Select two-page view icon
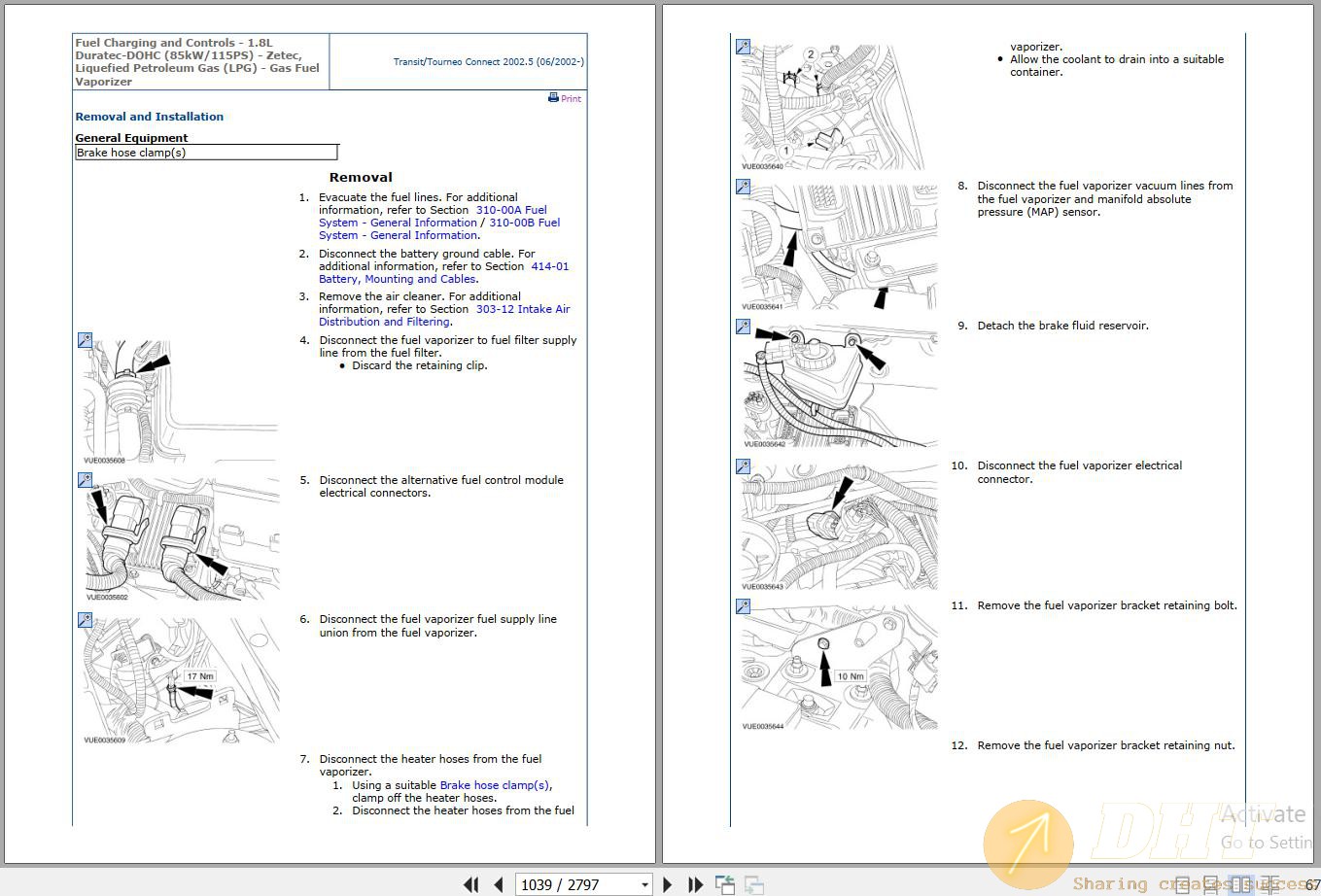 (x=1240, y=884)
